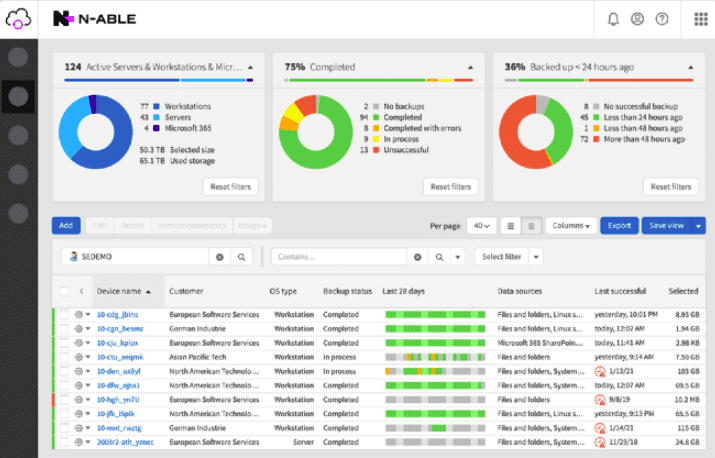Open device icon for 10-cgn_besmz

click(78, 328)
